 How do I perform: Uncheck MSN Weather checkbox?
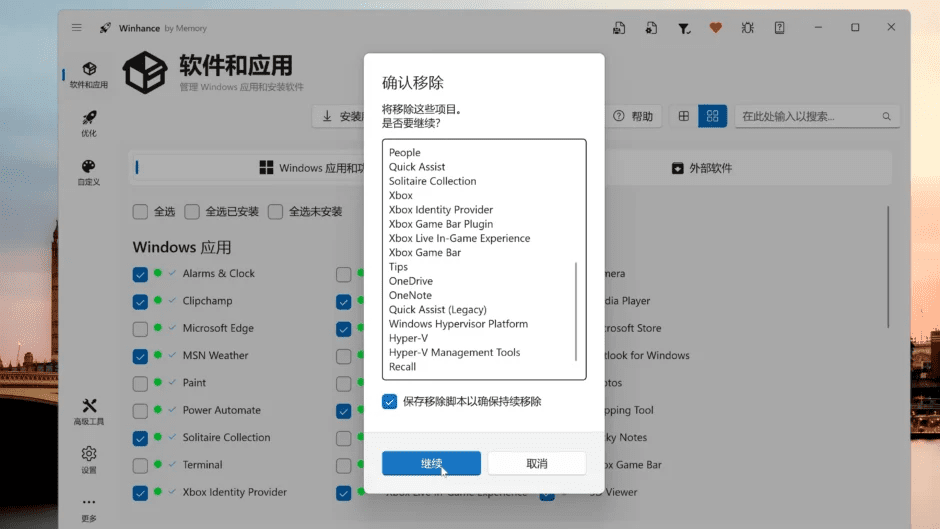pos(140,356)
